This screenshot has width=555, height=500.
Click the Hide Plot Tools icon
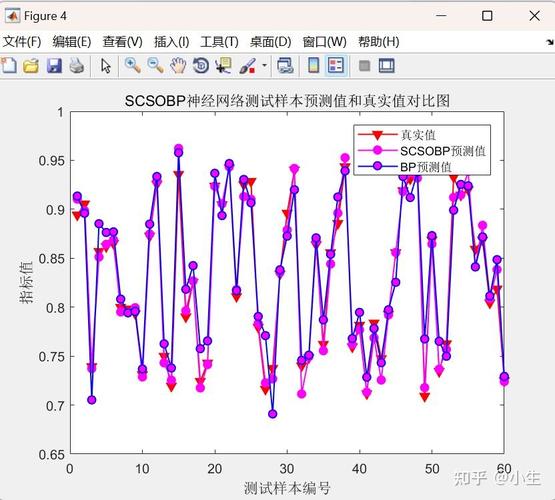(x=365, y=66)
